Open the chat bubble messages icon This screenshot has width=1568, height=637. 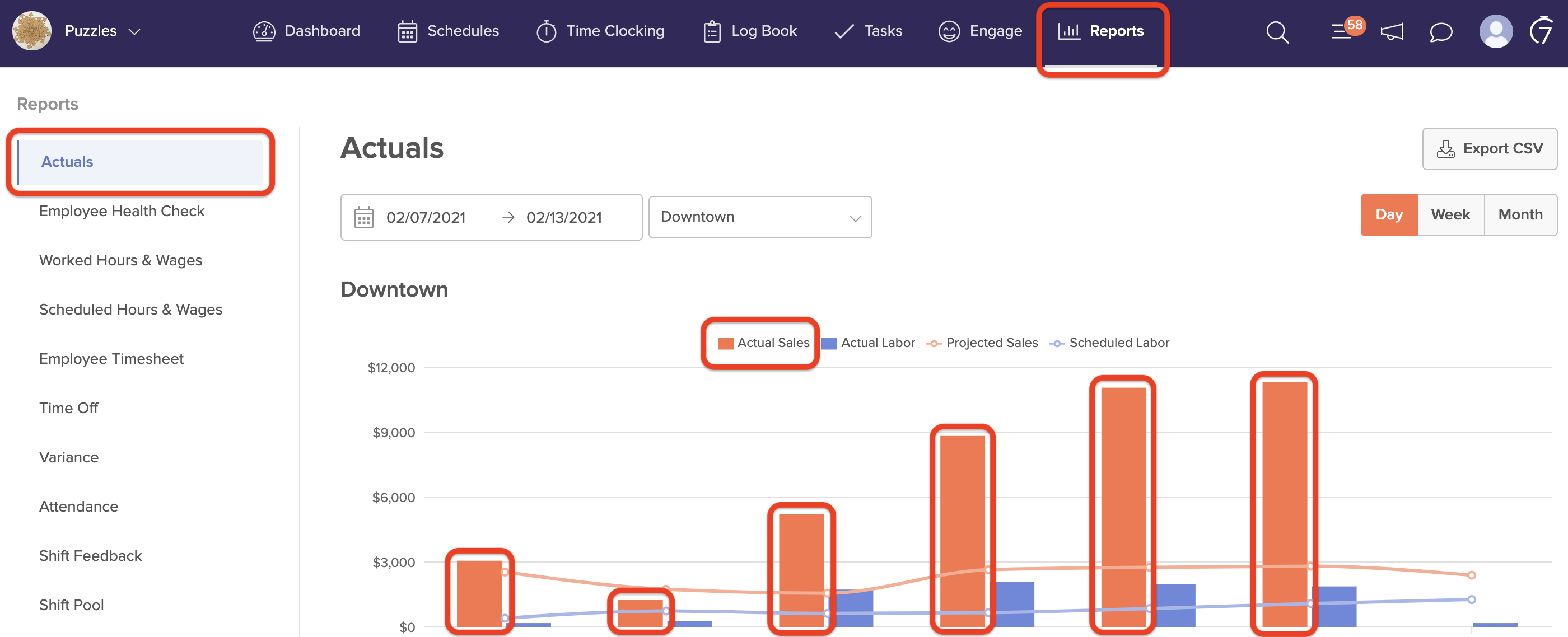click(1440, 32)
